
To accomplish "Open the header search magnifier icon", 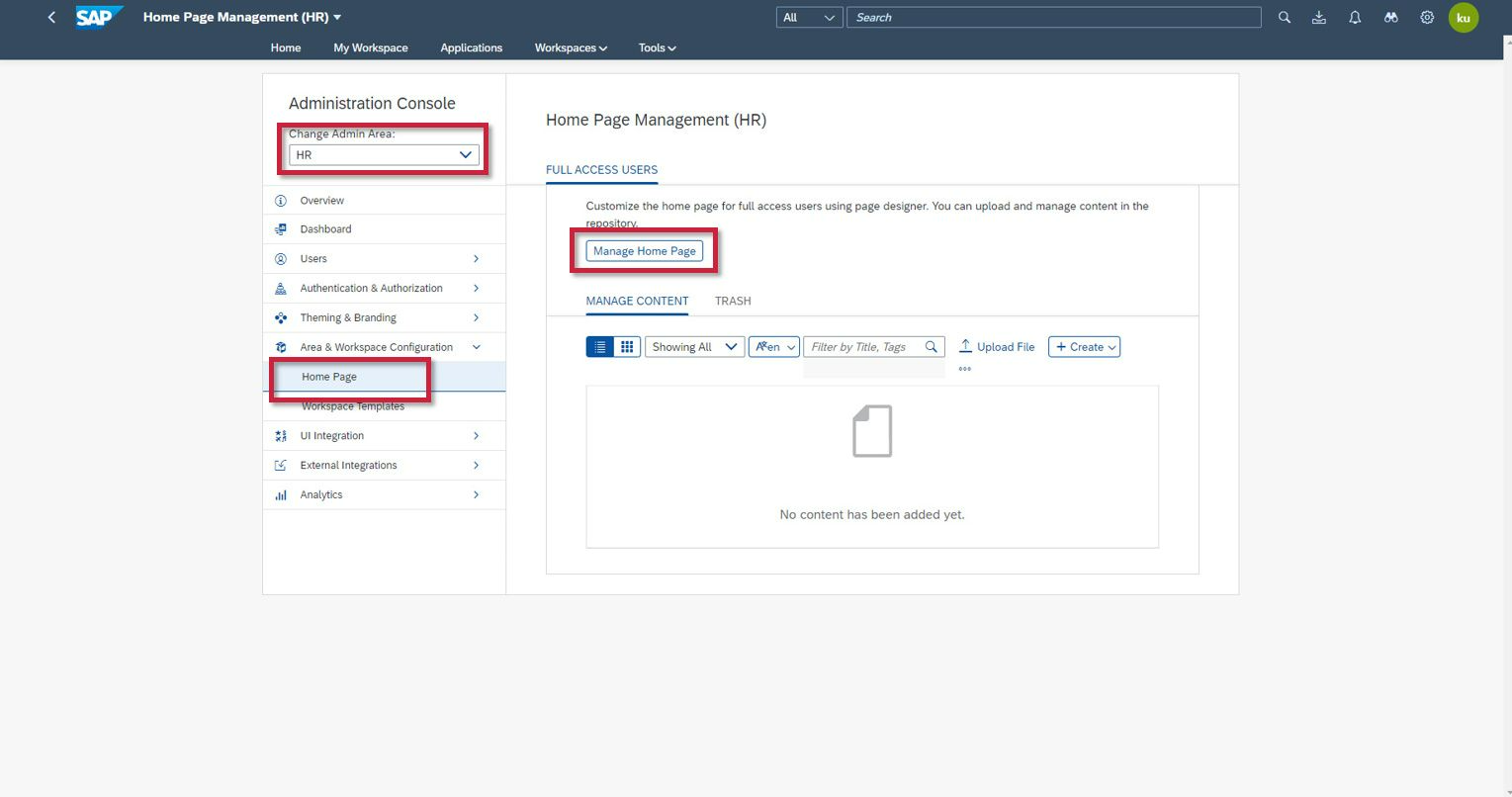I will click(x=1285, y=17).
